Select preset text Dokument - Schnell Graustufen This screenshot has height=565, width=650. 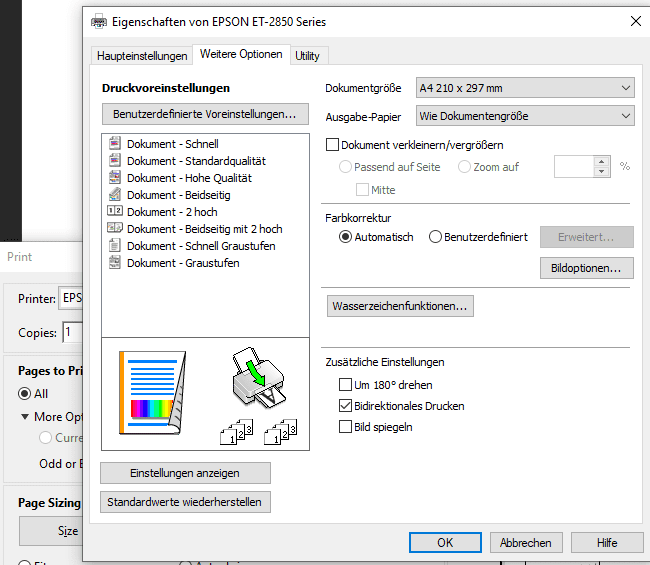tap(201, 246)
